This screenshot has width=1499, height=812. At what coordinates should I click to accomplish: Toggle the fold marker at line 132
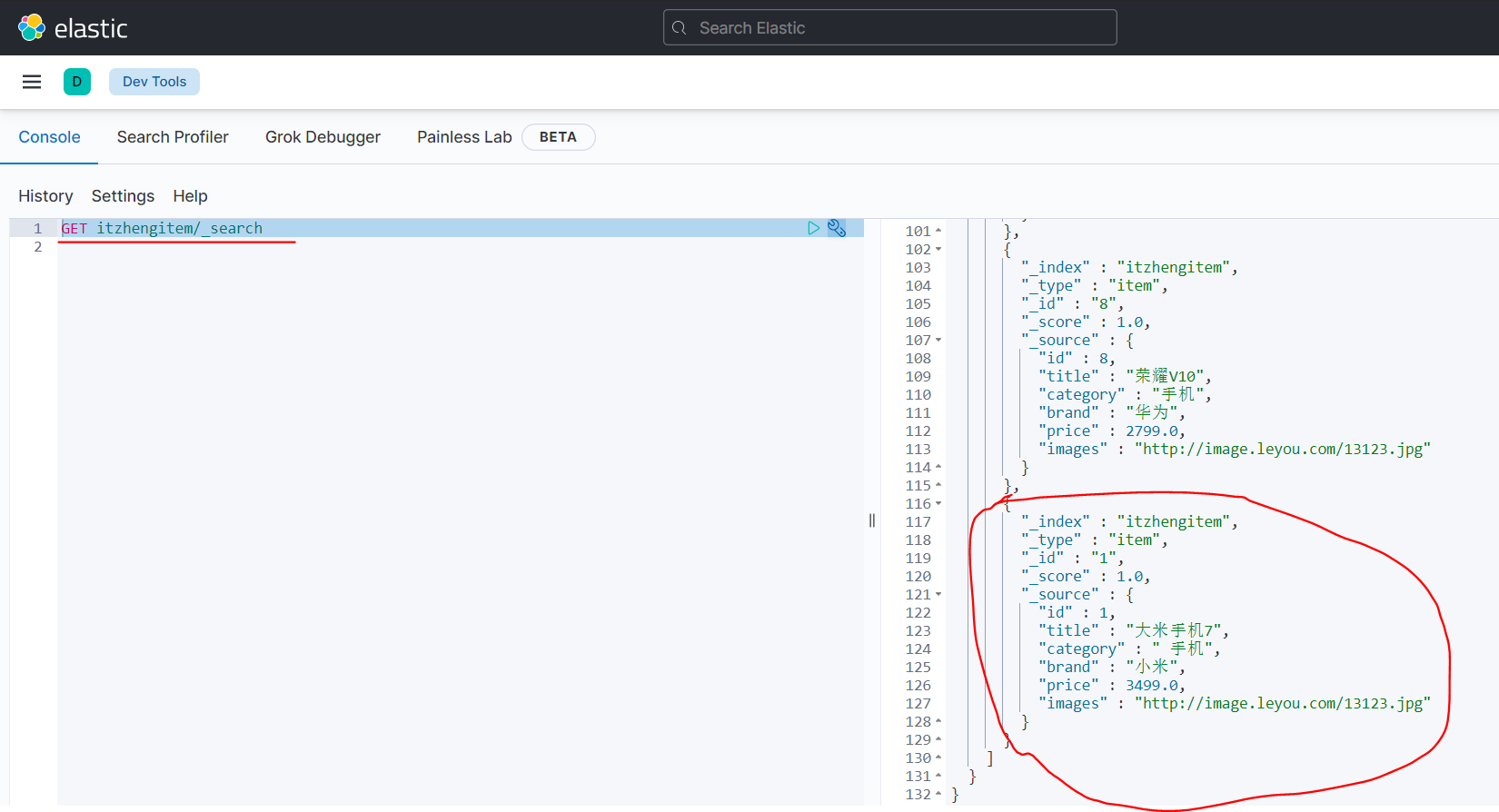click(x=938, y=794)
